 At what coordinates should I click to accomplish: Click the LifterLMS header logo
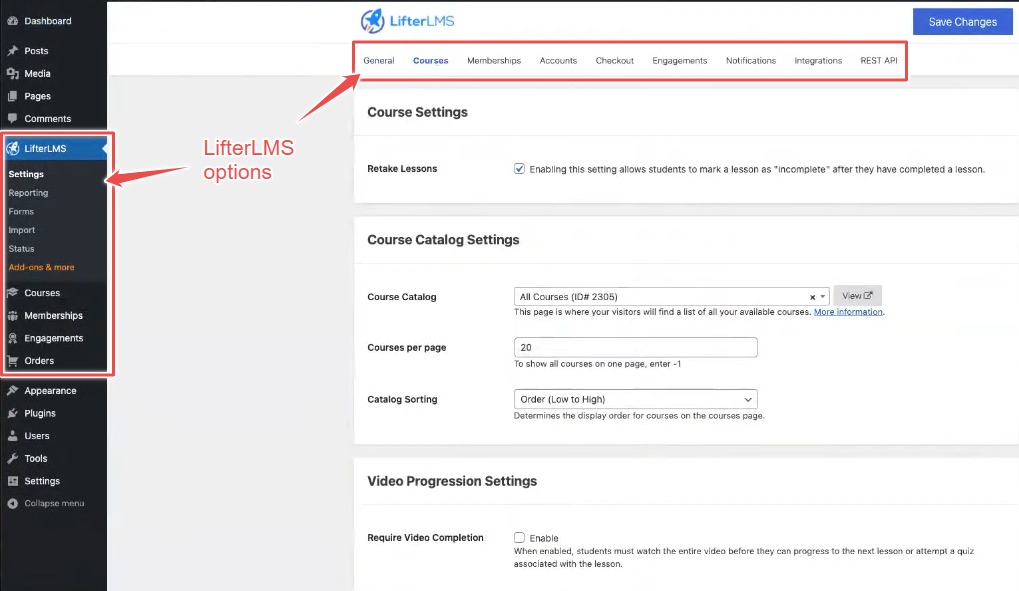pos(407,21)
